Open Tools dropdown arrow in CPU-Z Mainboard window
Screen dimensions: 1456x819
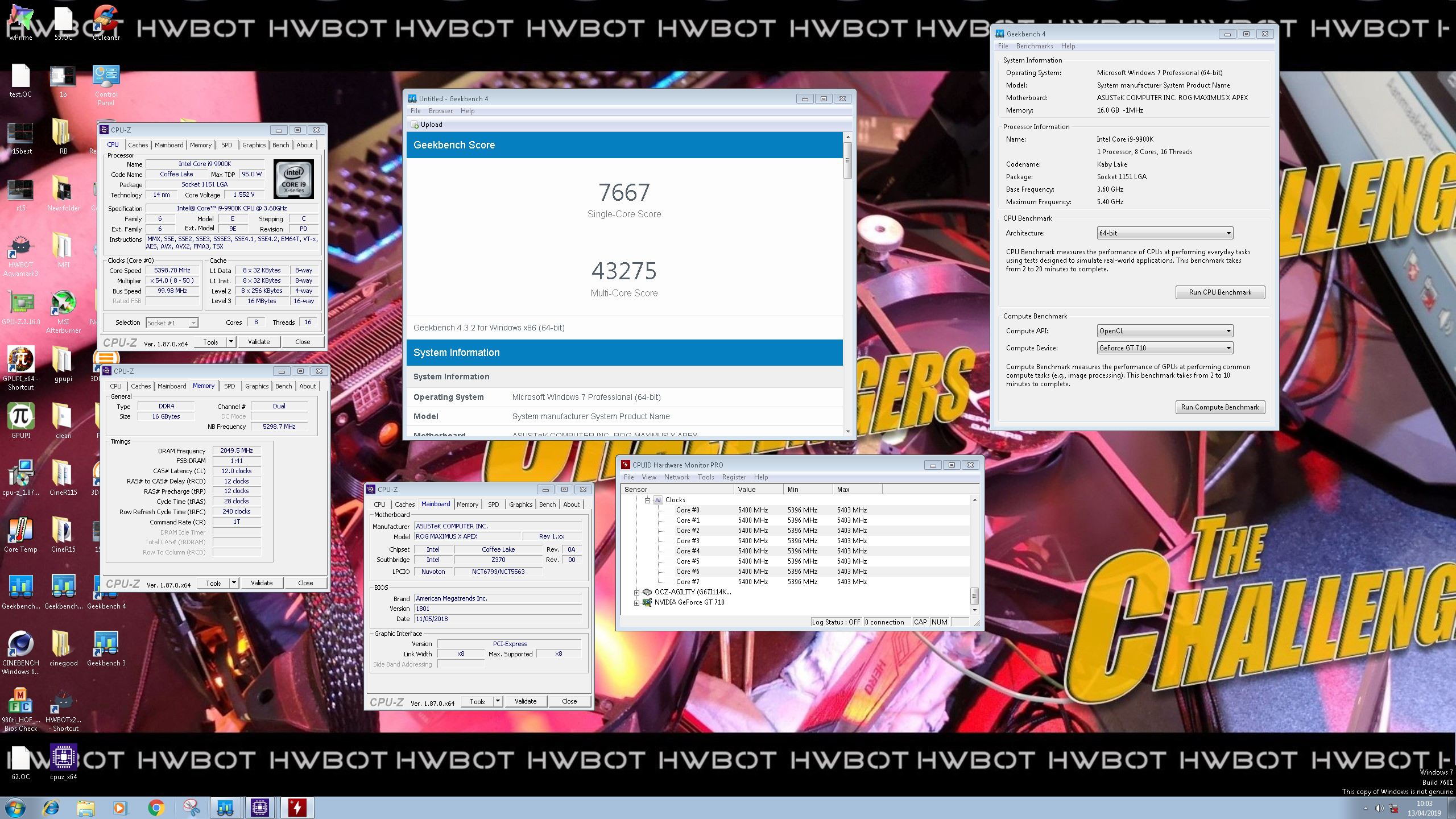[498, 701]
